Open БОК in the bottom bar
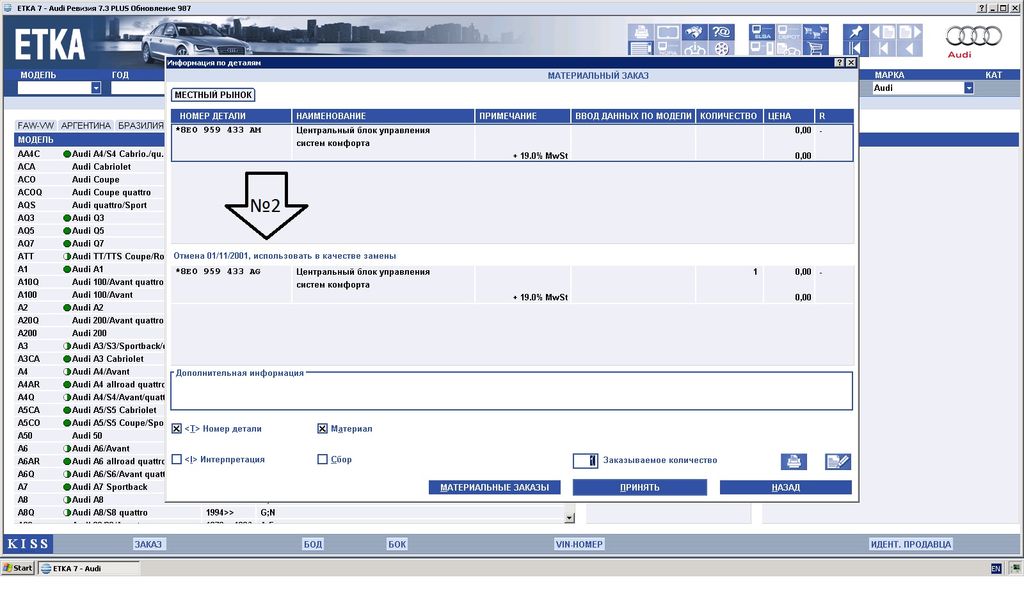The image size is (1024, 593). click(x=397, y=544)
